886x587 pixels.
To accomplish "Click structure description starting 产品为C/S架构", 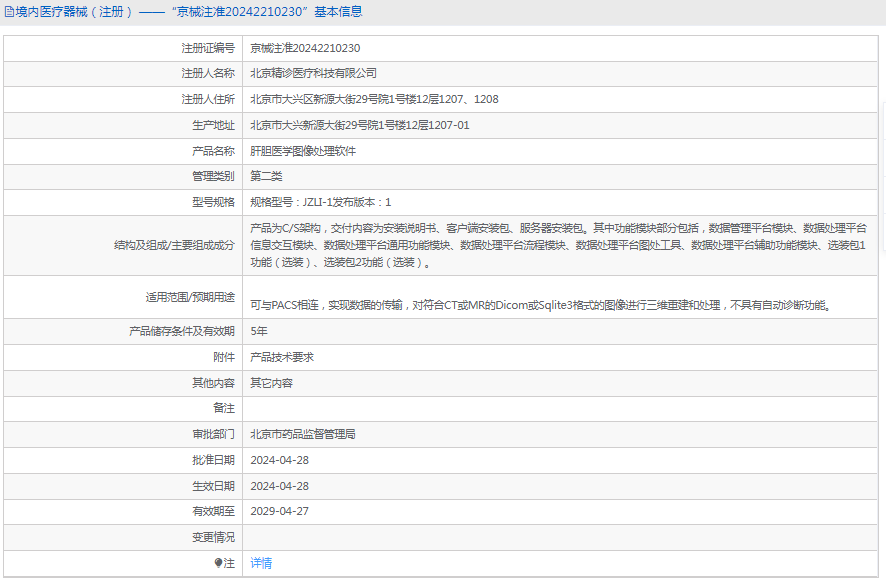I will (558, 245).
